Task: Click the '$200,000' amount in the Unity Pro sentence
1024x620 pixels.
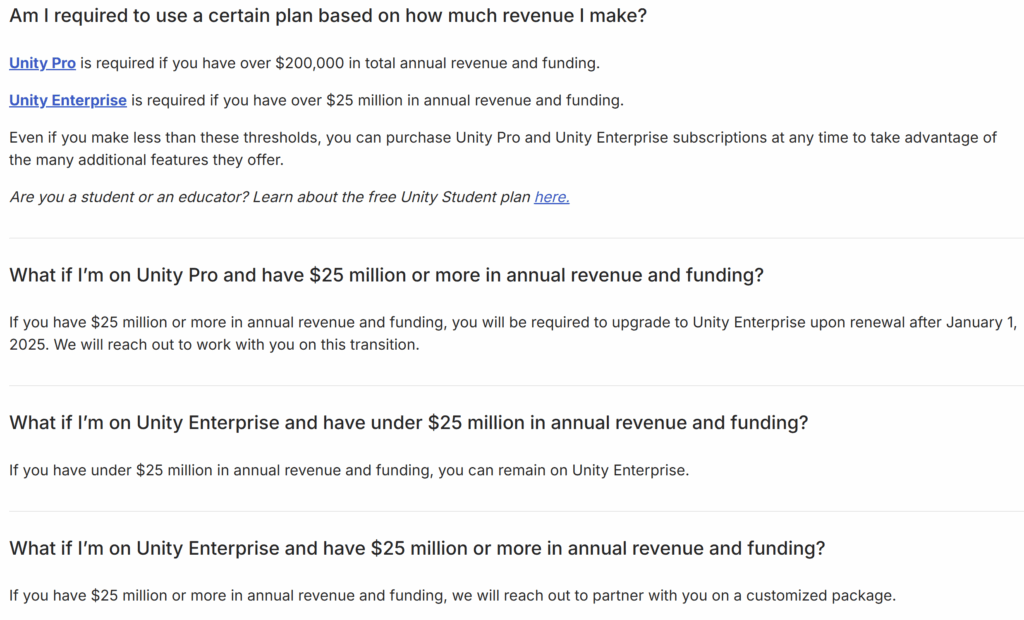Action: click(x=309, y=63)
